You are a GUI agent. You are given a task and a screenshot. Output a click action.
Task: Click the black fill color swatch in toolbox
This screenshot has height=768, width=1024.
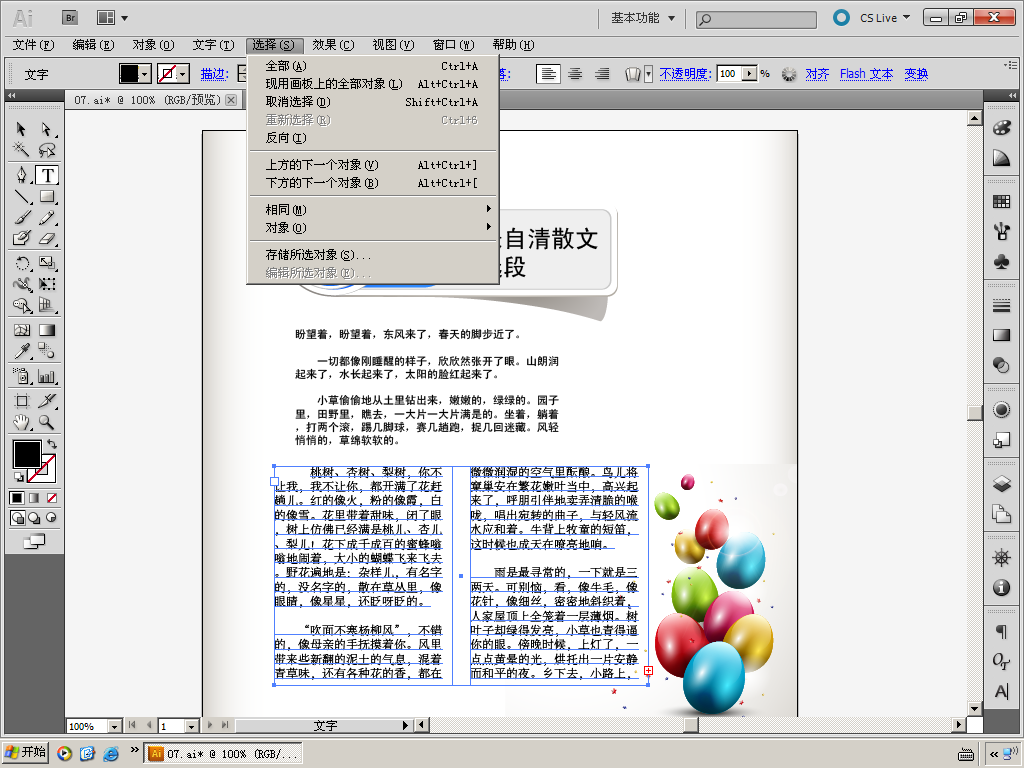coord(27,454)
